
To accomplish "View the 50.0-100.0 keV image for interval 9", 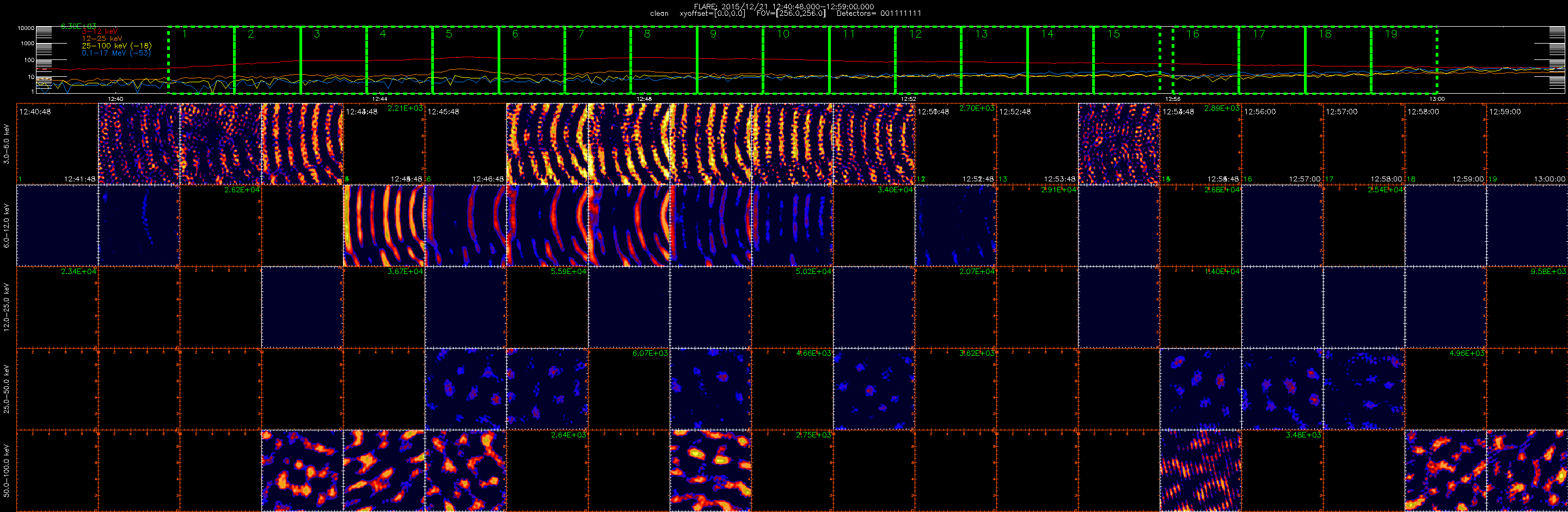I will (710, 471).
